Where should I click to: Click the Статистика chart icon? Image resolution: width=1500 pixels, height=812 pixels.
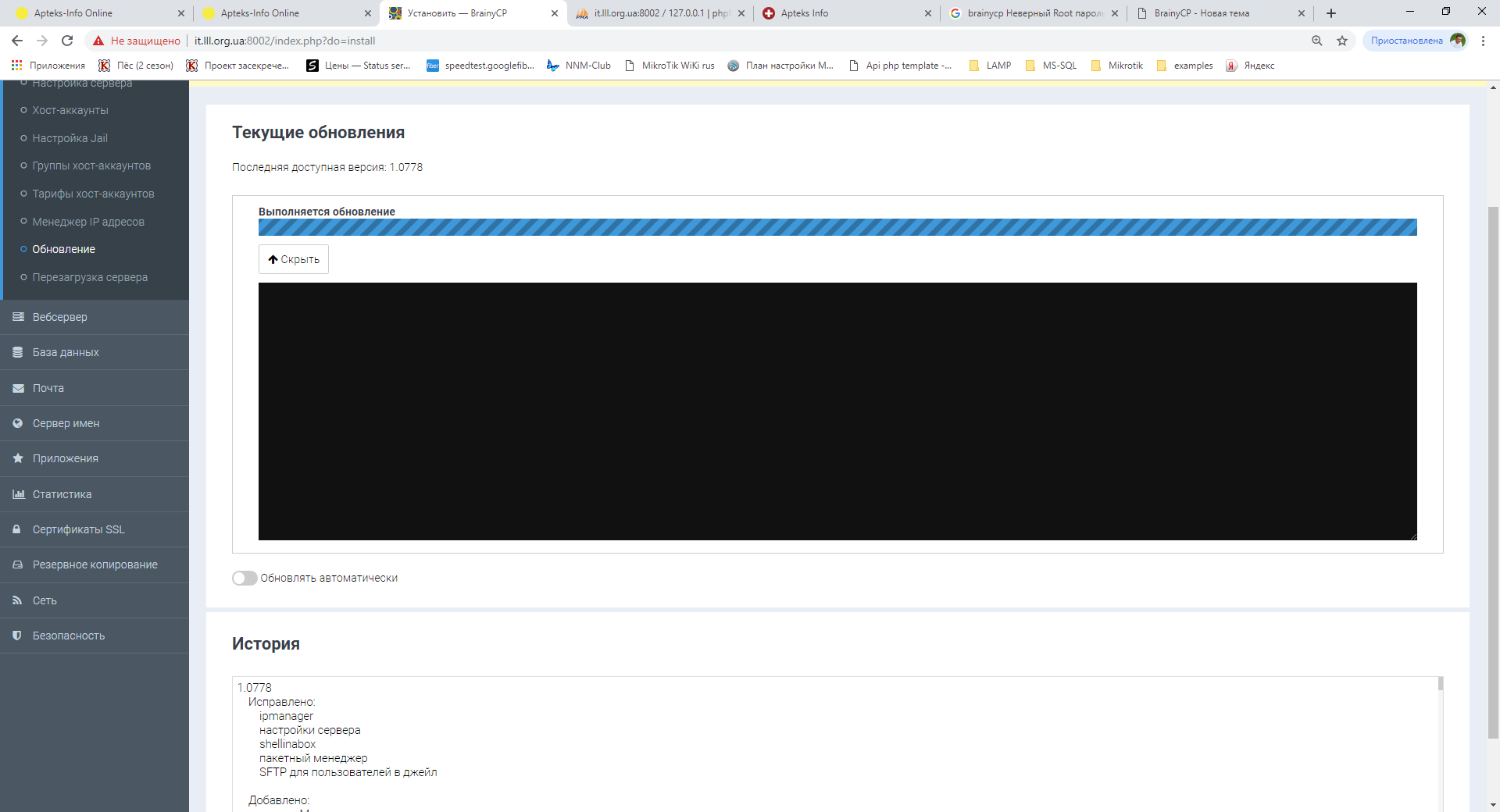pos(18,494)
